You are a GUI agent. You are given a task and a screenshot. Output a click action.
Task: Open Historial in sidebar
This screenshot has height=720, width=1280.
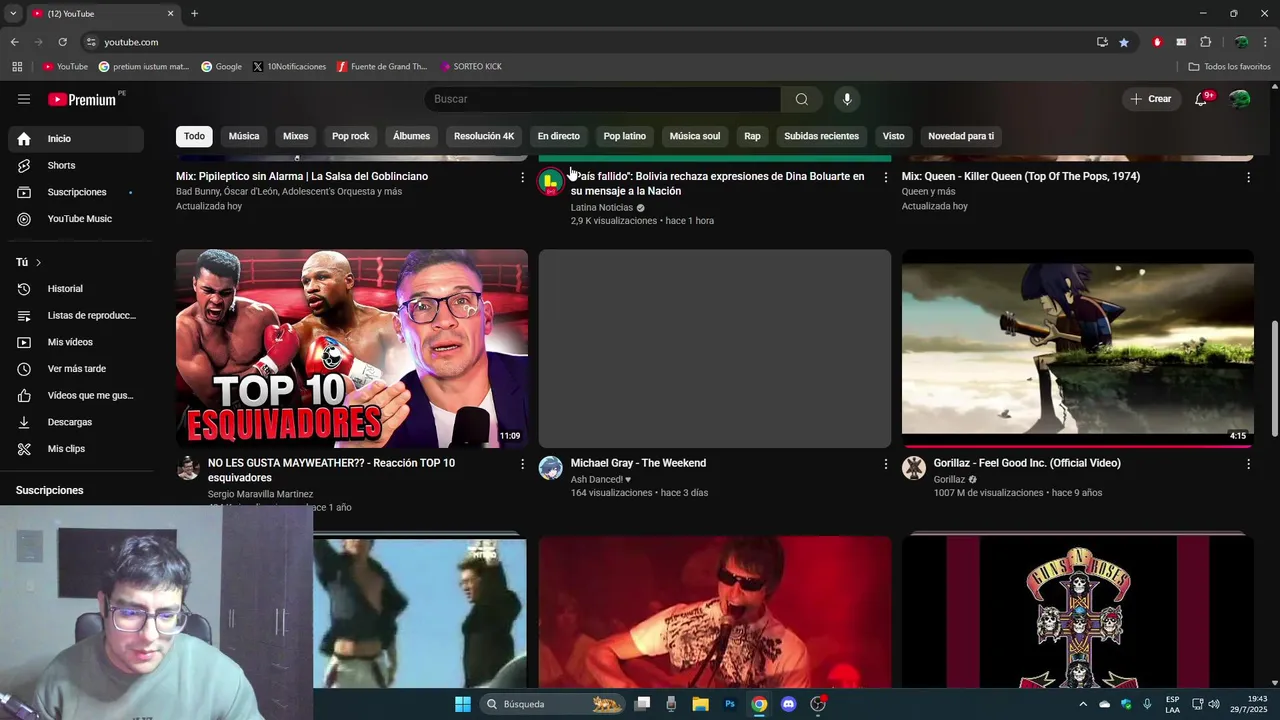76,289
